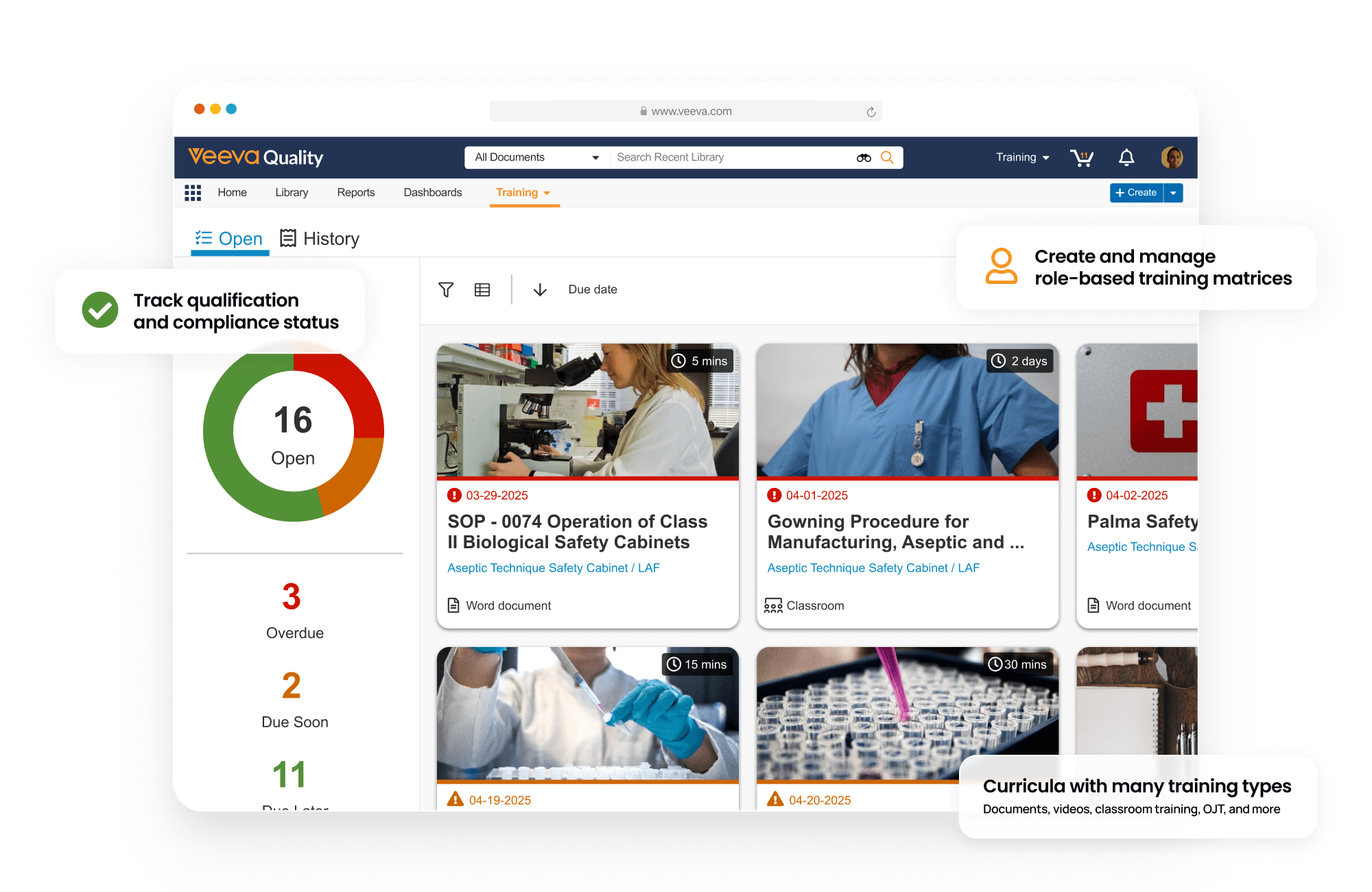Click the + Create button
1372x892 pixels.
[x=1136, y=192]
